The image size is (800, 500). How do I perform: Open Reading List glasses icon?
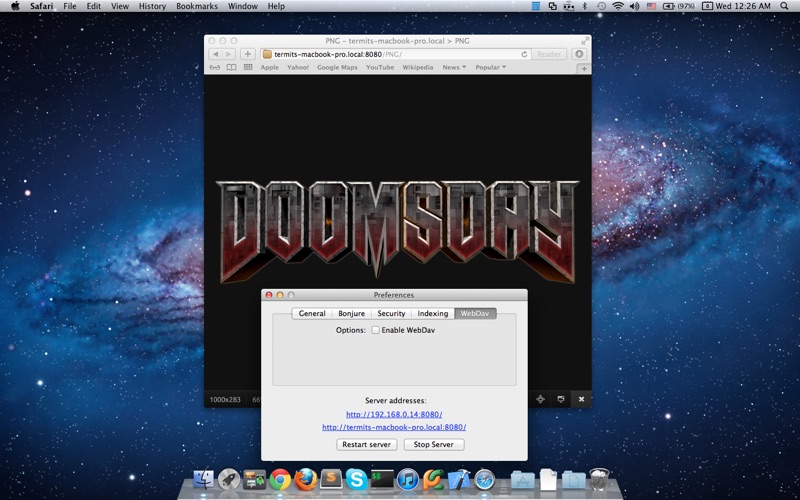coord(215,67)
